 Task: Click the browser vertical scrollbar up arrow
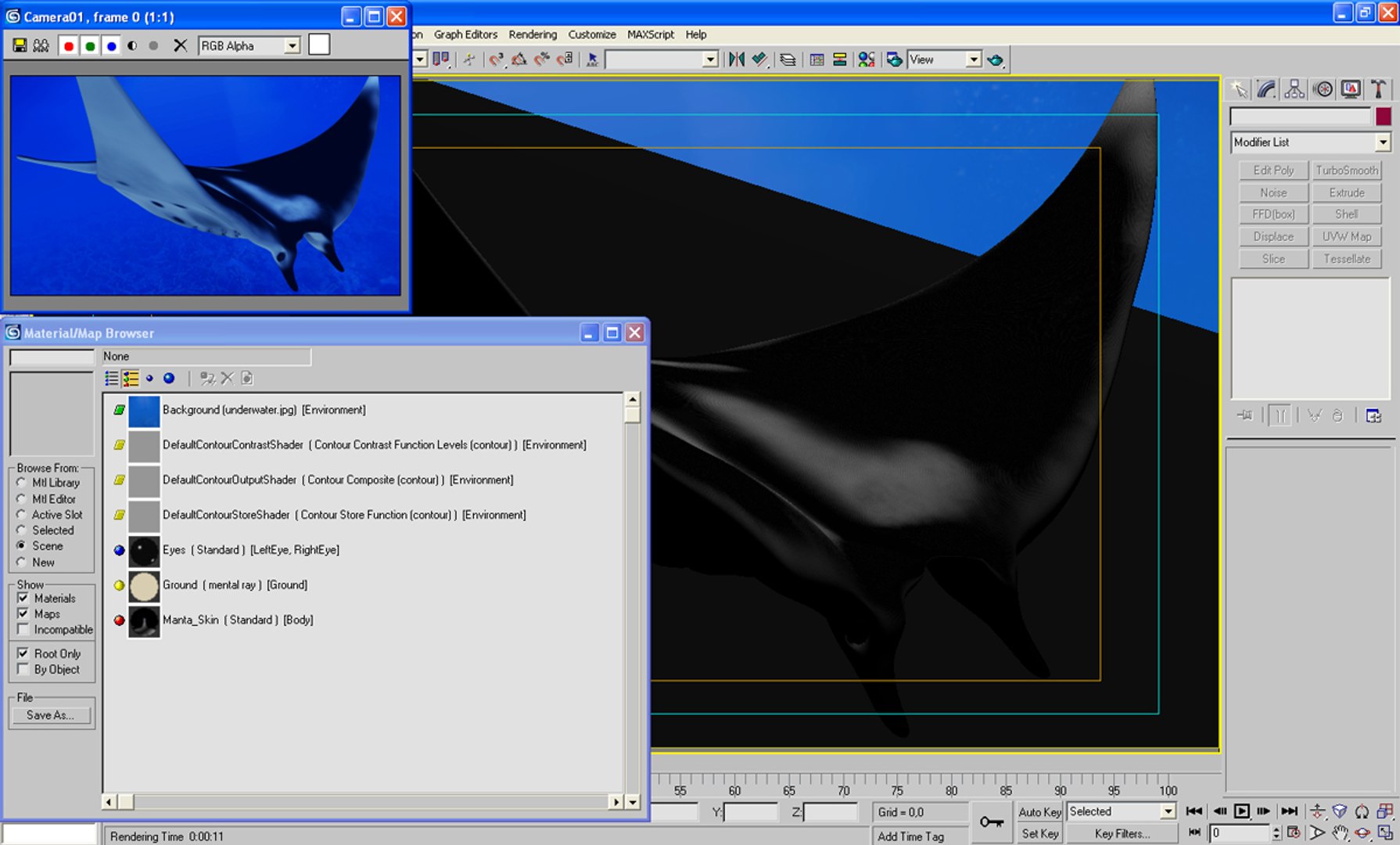(x=632, y=399)
